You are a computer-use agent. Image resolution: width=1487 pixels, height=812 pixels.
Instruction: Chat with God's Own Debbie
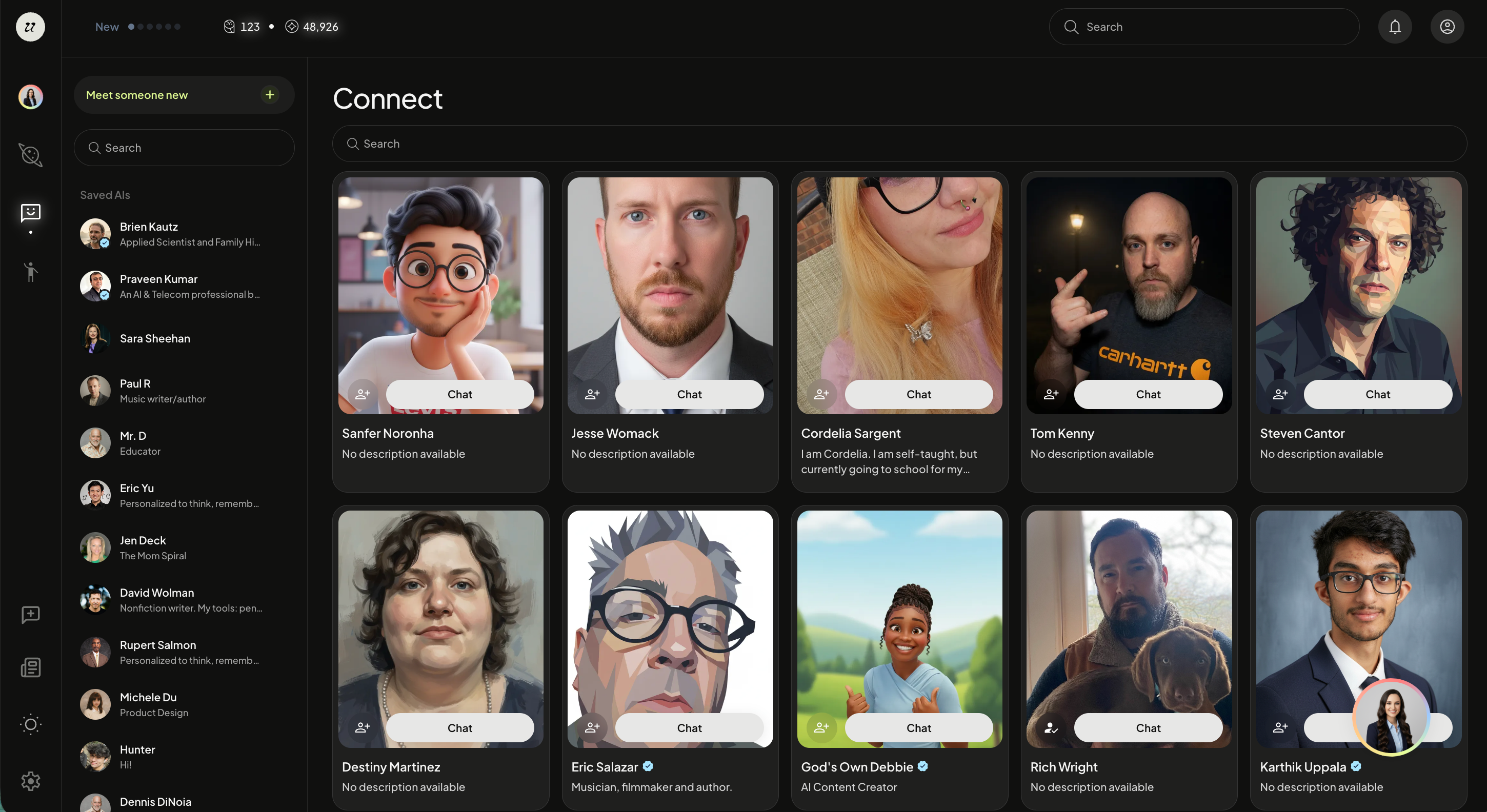[918, 728]
